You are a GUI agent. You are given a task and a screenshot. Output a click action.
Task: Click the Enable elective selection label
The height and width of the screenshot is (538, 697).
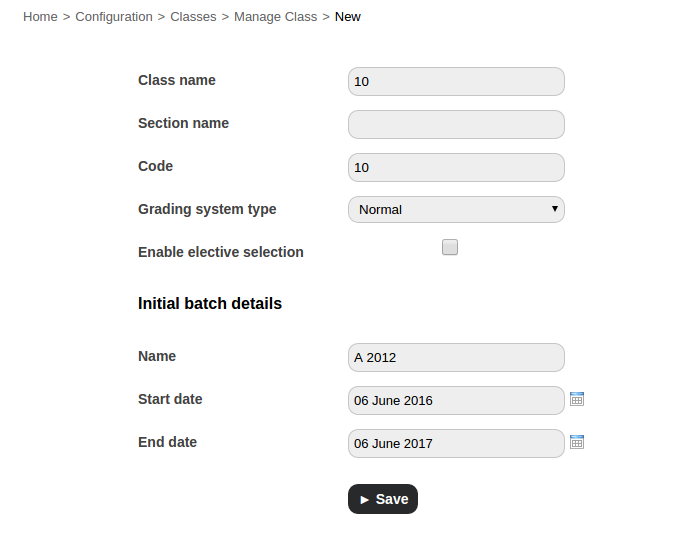tap(221, 252)
